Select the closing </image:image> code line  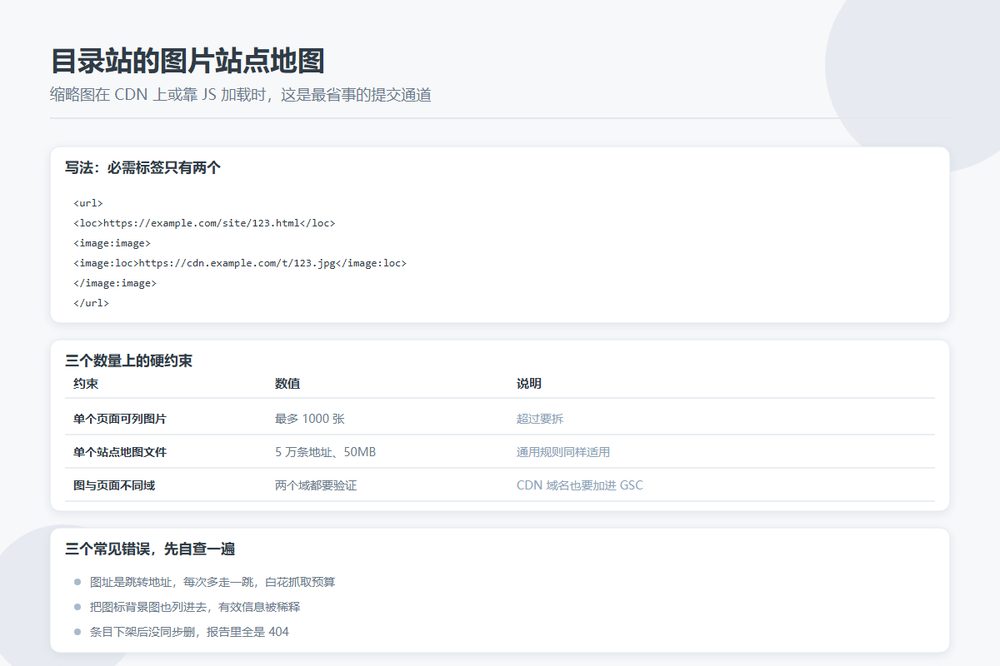click(115, 283)
